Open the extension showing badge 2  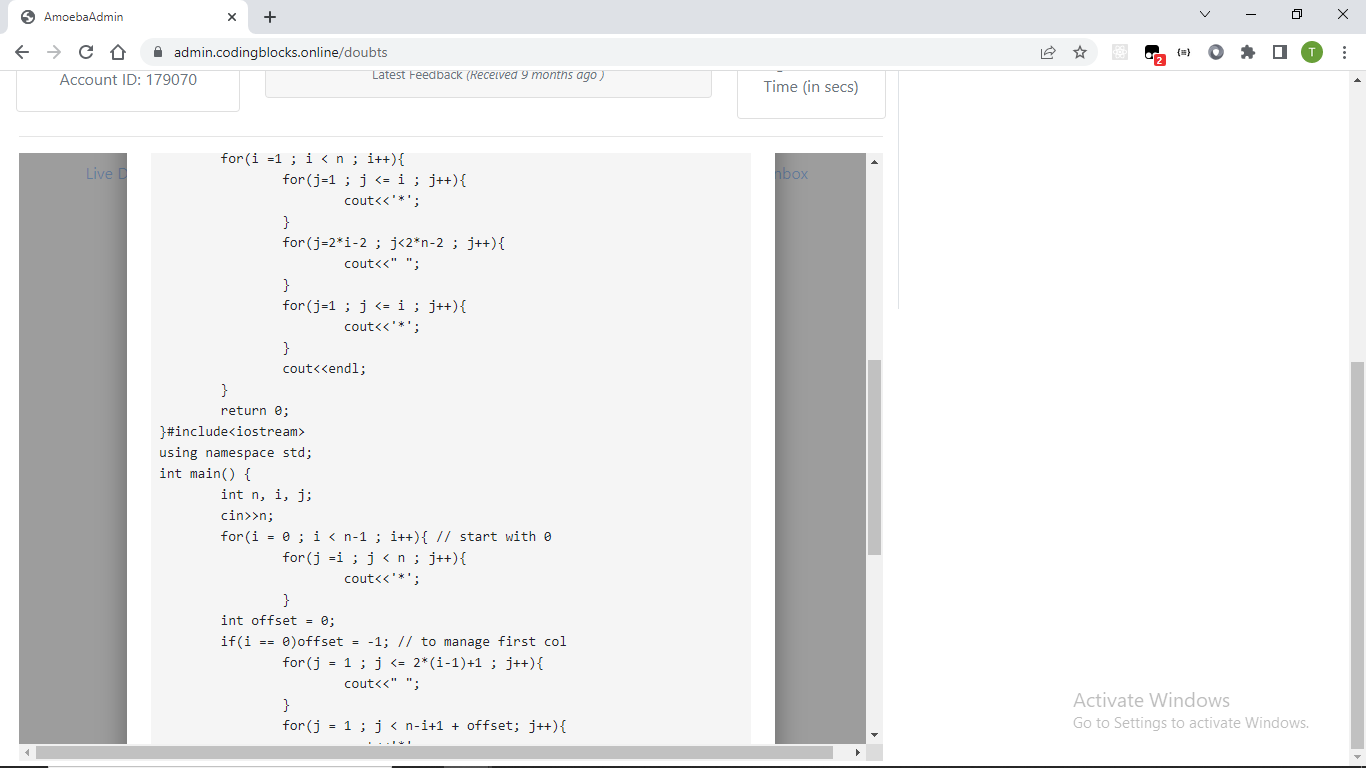1152,53
